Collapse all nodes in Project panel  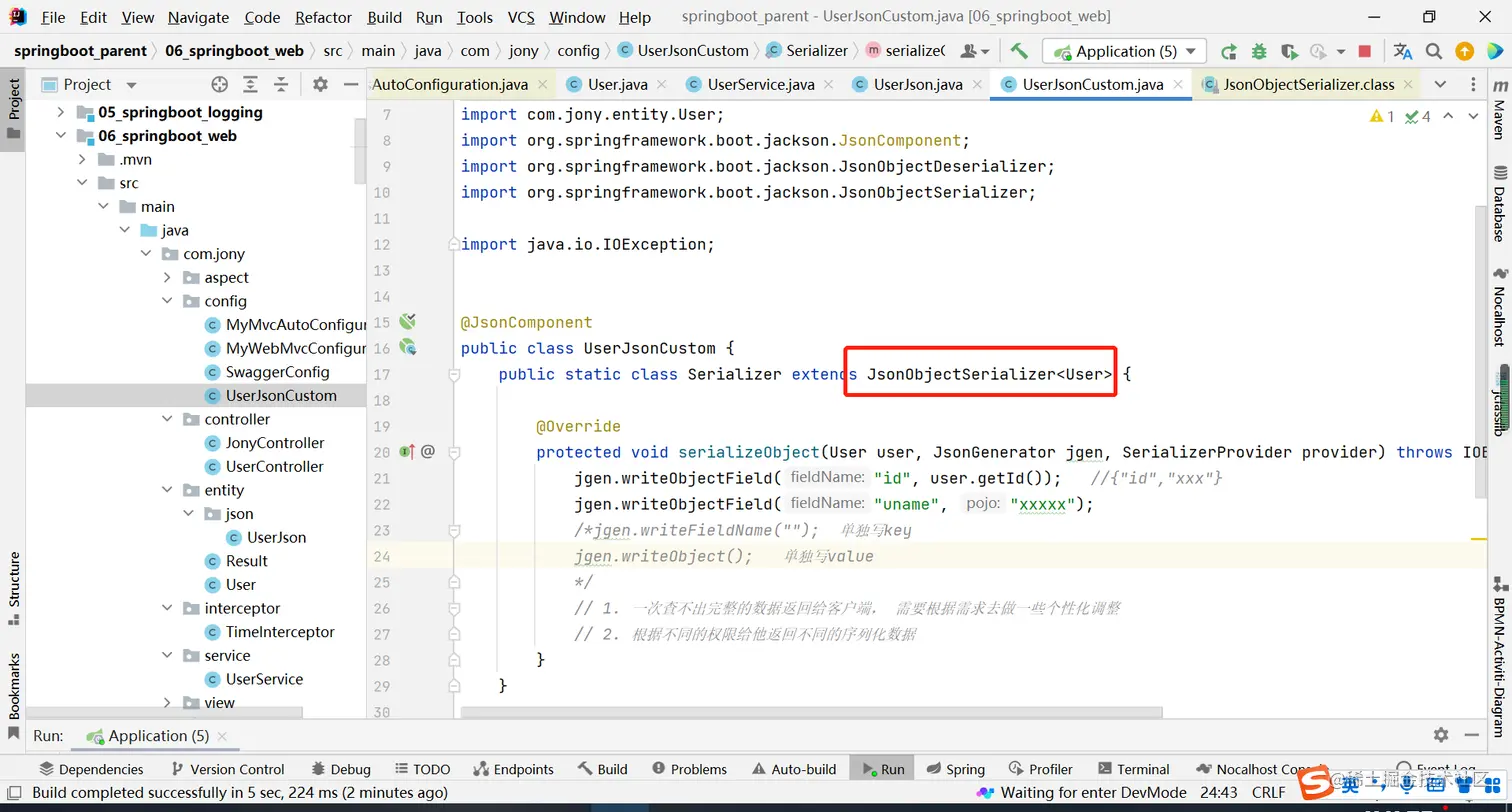(x=282, y=85)
